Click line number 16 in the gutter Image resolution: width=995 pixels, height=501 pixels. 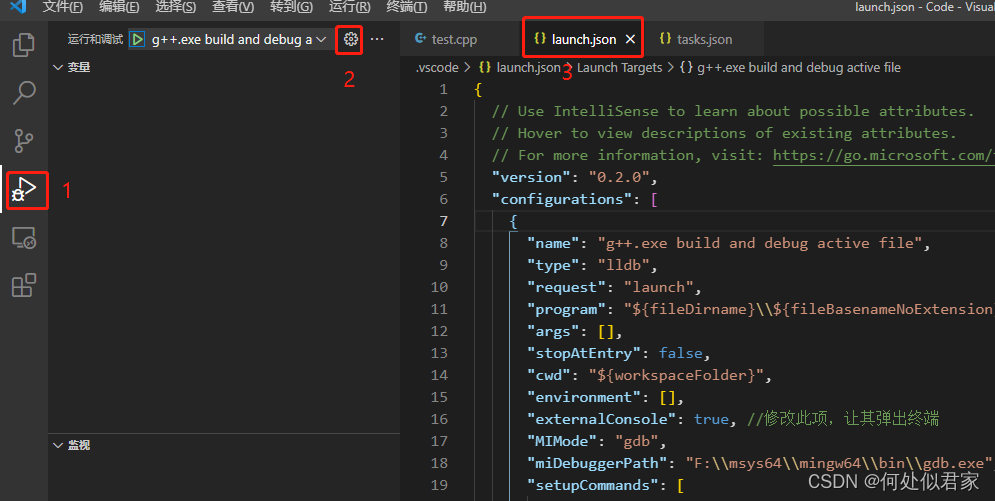tap(439, 419)
